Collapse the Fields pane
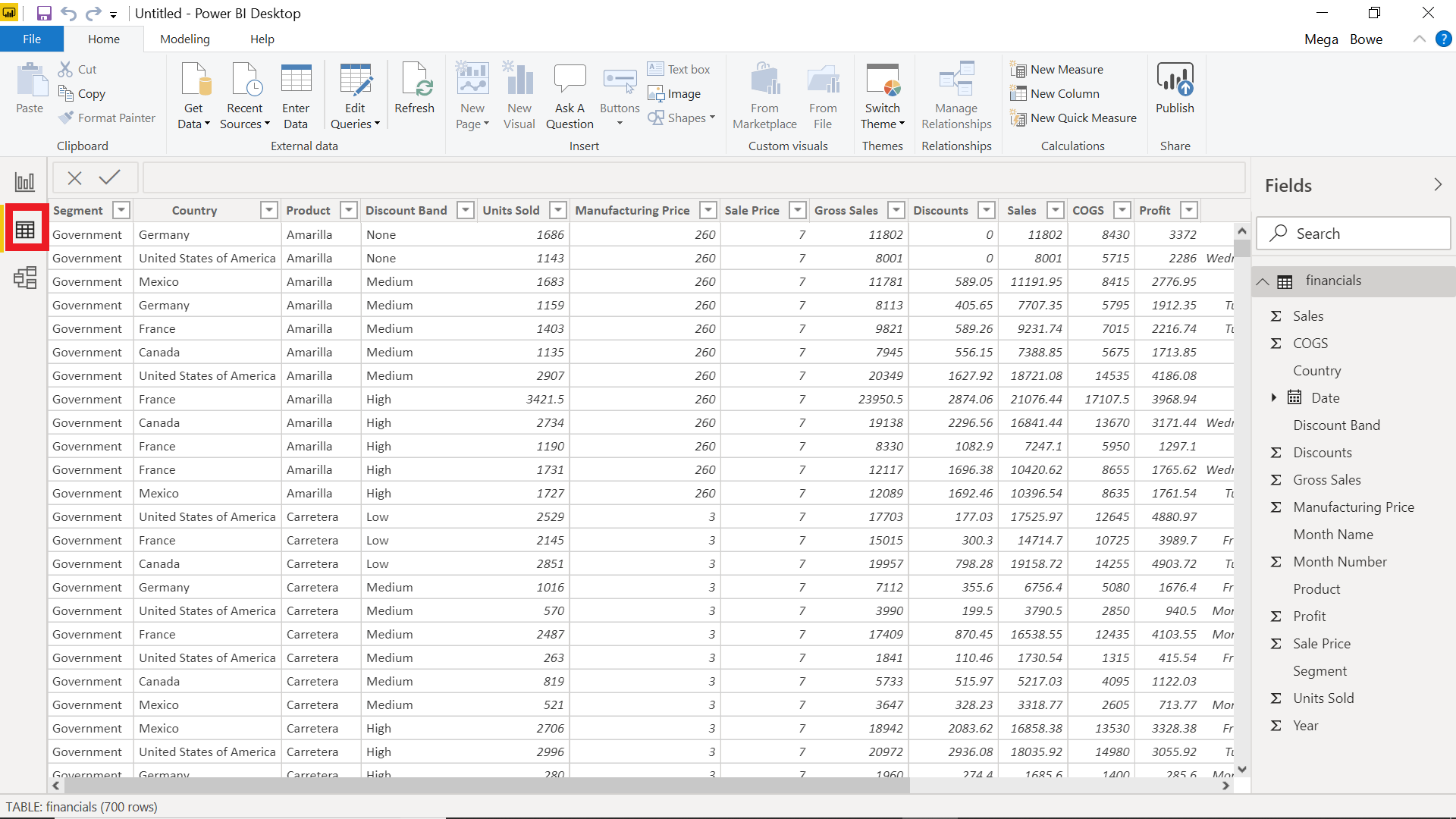 pyautogui.click(x=1438, y=185)
